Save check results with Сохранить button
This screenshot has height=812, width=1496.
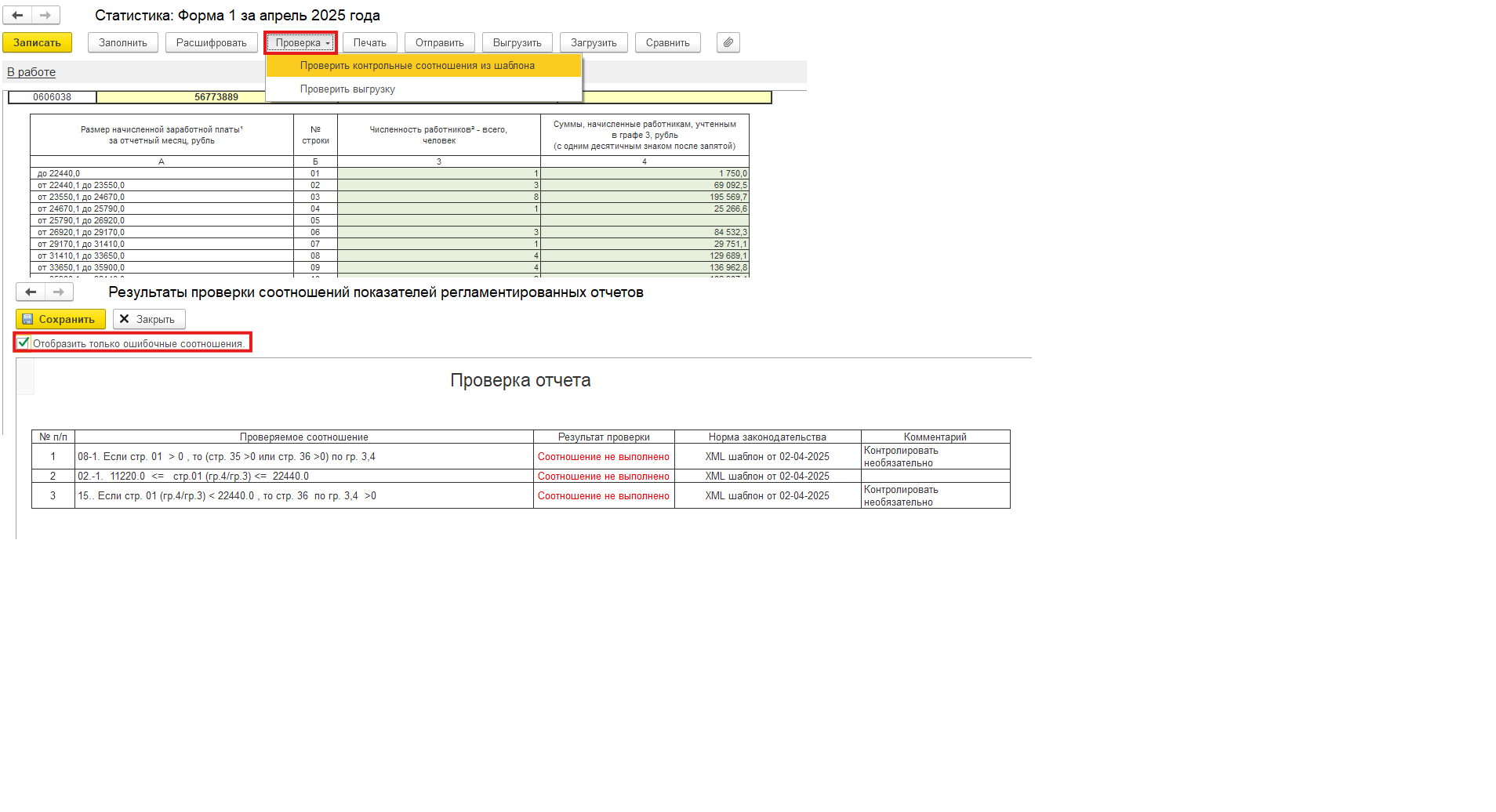pos(60,319)
